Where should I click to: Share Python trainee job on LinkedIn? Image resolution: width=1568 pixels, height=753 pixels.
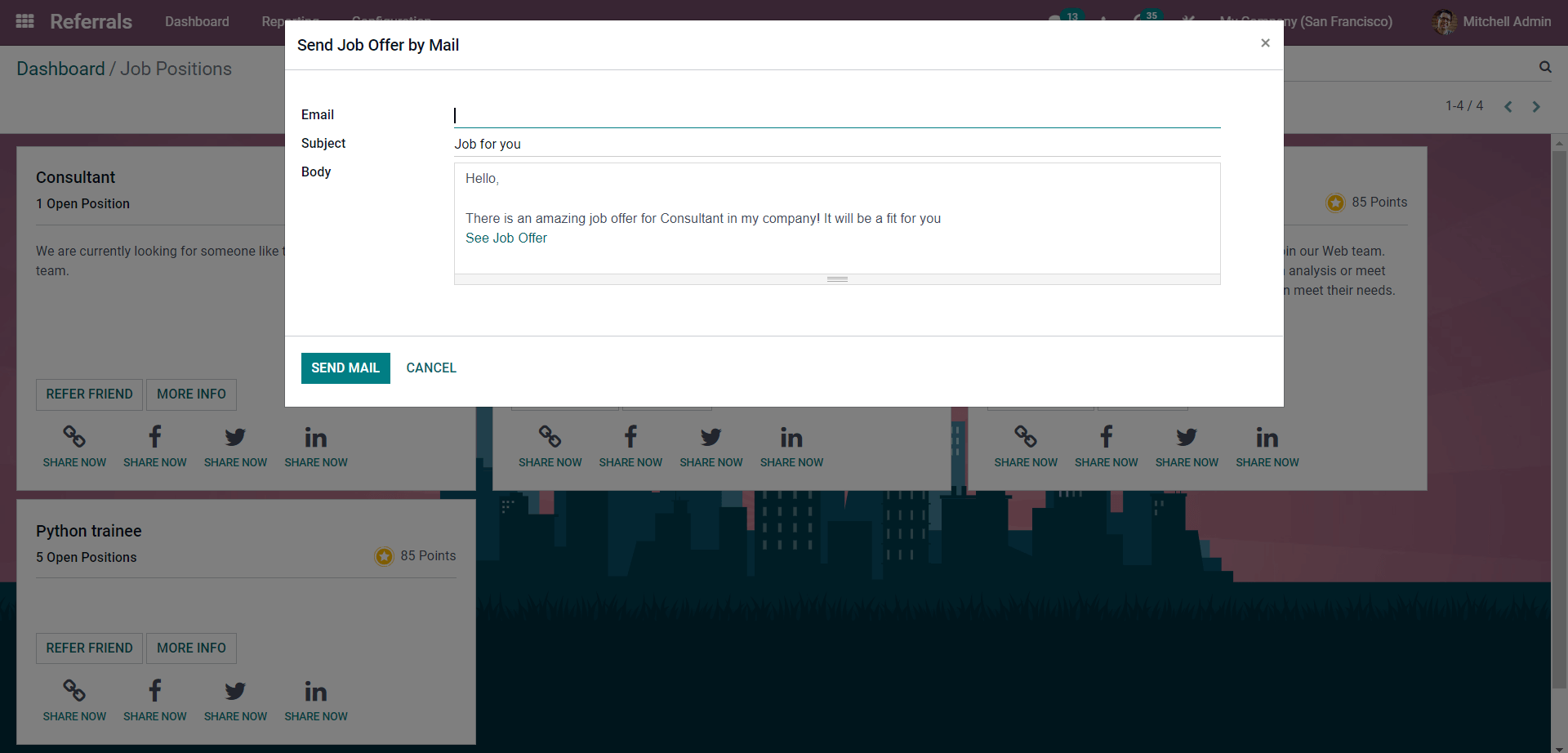coord(316,691)
